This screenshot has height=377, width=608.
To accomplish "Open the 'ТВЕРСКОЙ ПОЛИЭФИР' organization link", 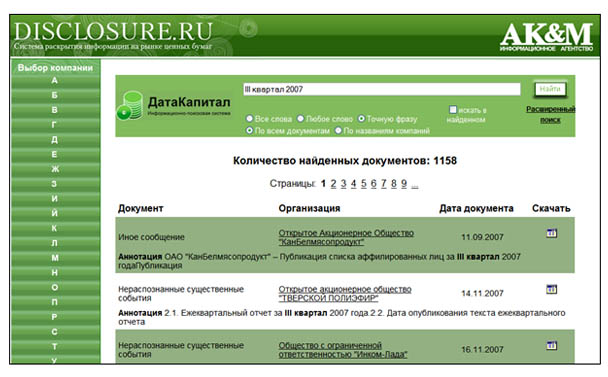I will tap(345, 294).
